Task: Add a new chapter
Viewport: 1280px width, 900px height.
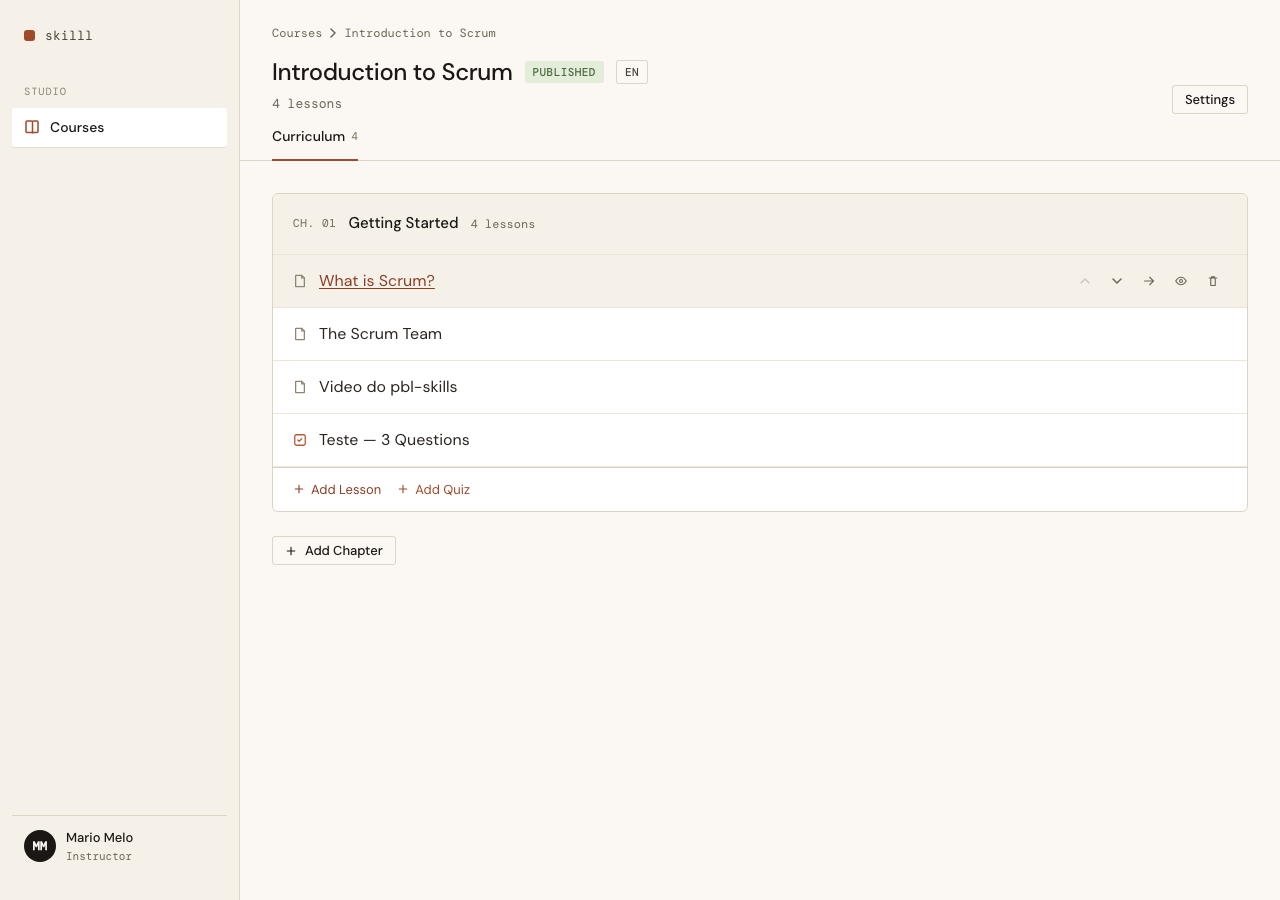Action: click(x=334, y=551)
